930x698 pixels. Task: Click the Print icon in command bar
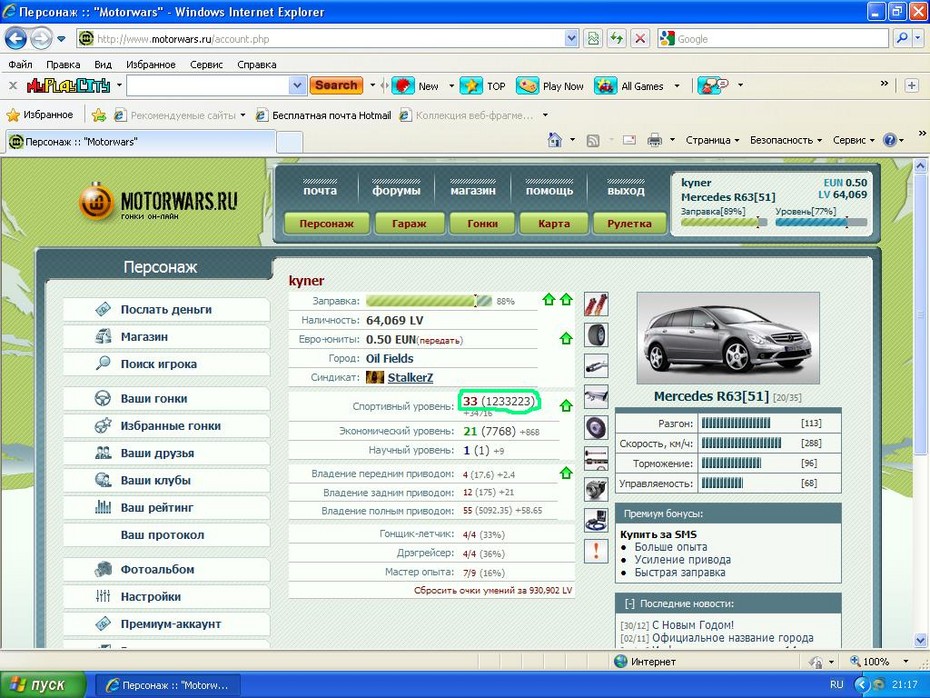(654, 141)
